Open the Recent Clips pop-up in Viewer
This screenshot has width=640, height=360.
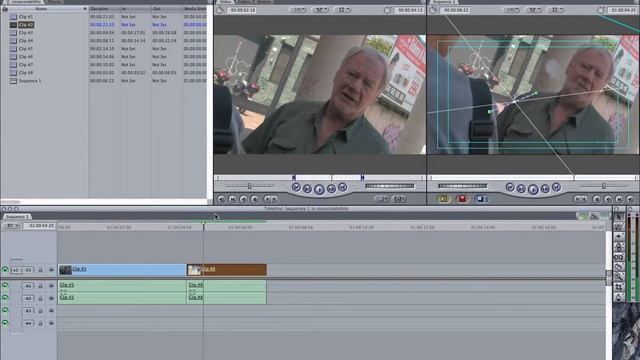coord(381,199)
